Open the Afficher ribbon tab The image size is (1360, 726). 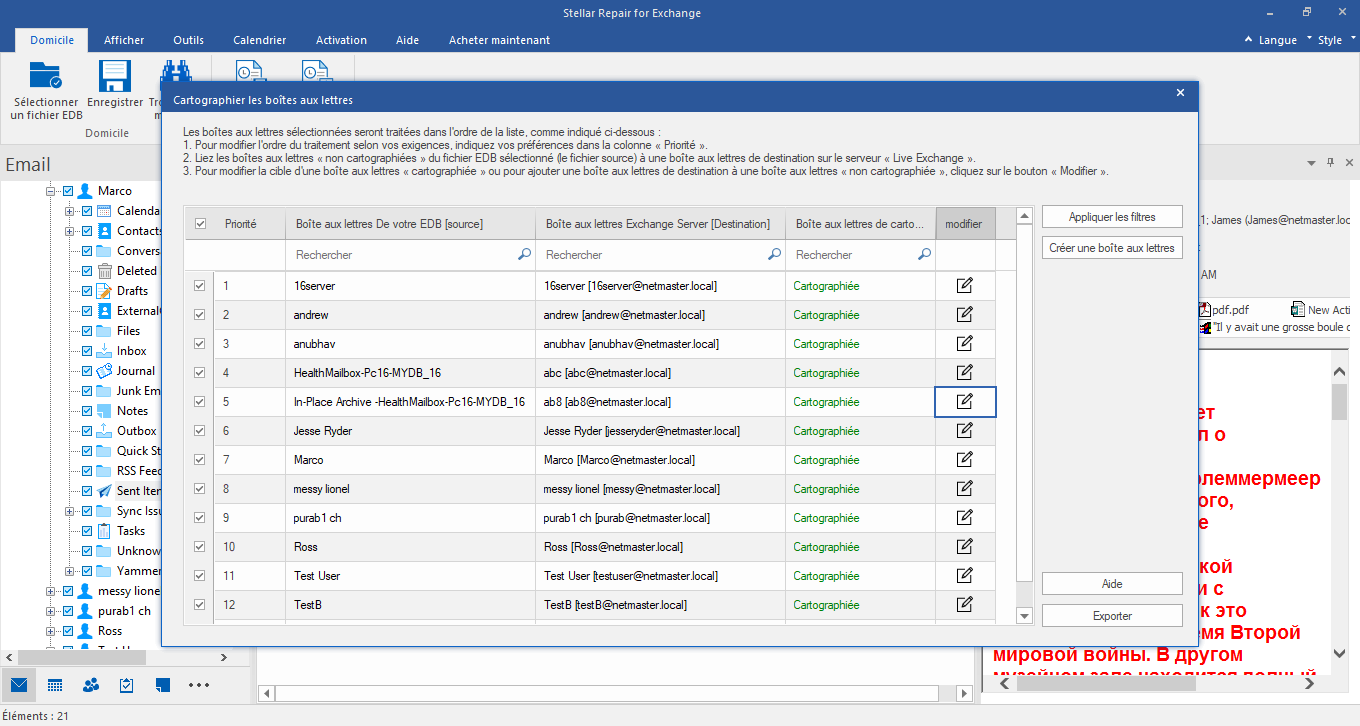[124, 40]
